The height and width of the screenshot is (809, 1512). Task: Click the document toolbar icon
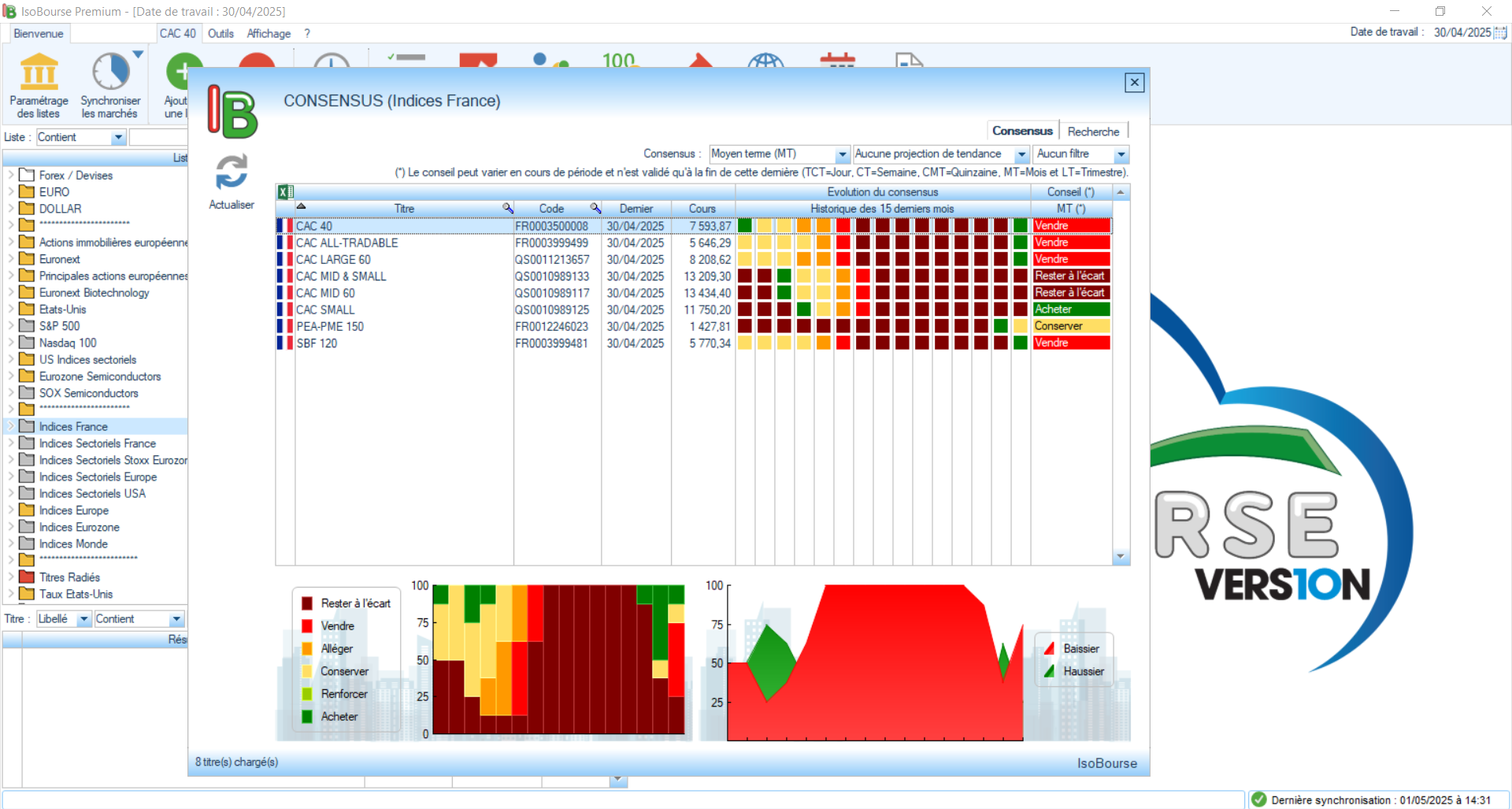[909, 61]
